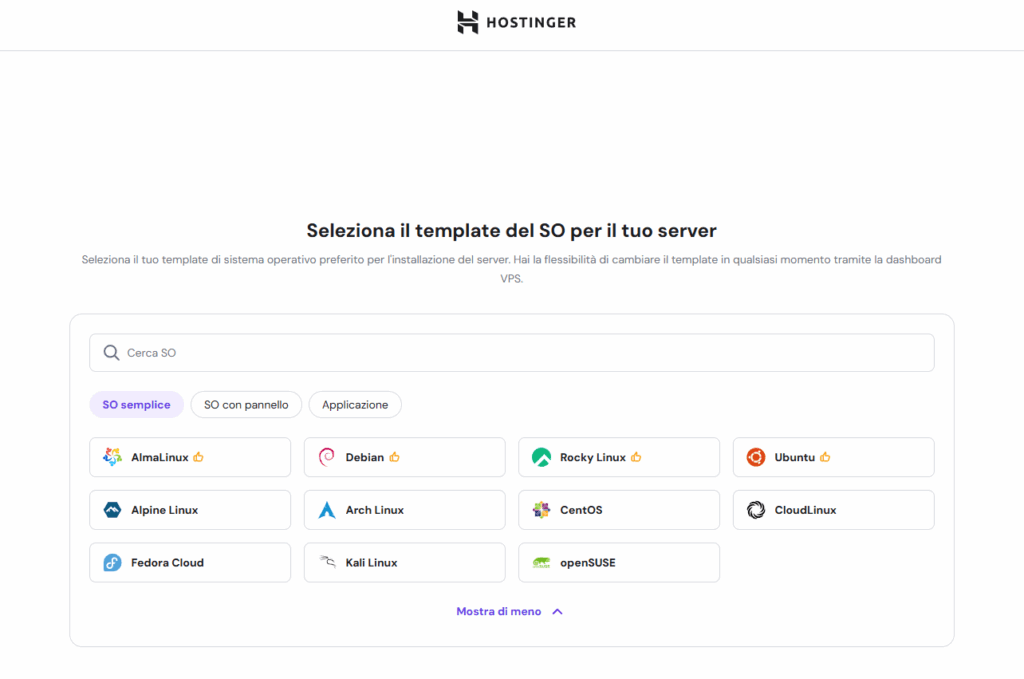The width and height of the screenshot is (1024, 679).
Task: Click the thumbs-up icon next to Debian
Action: coord(394,457)
